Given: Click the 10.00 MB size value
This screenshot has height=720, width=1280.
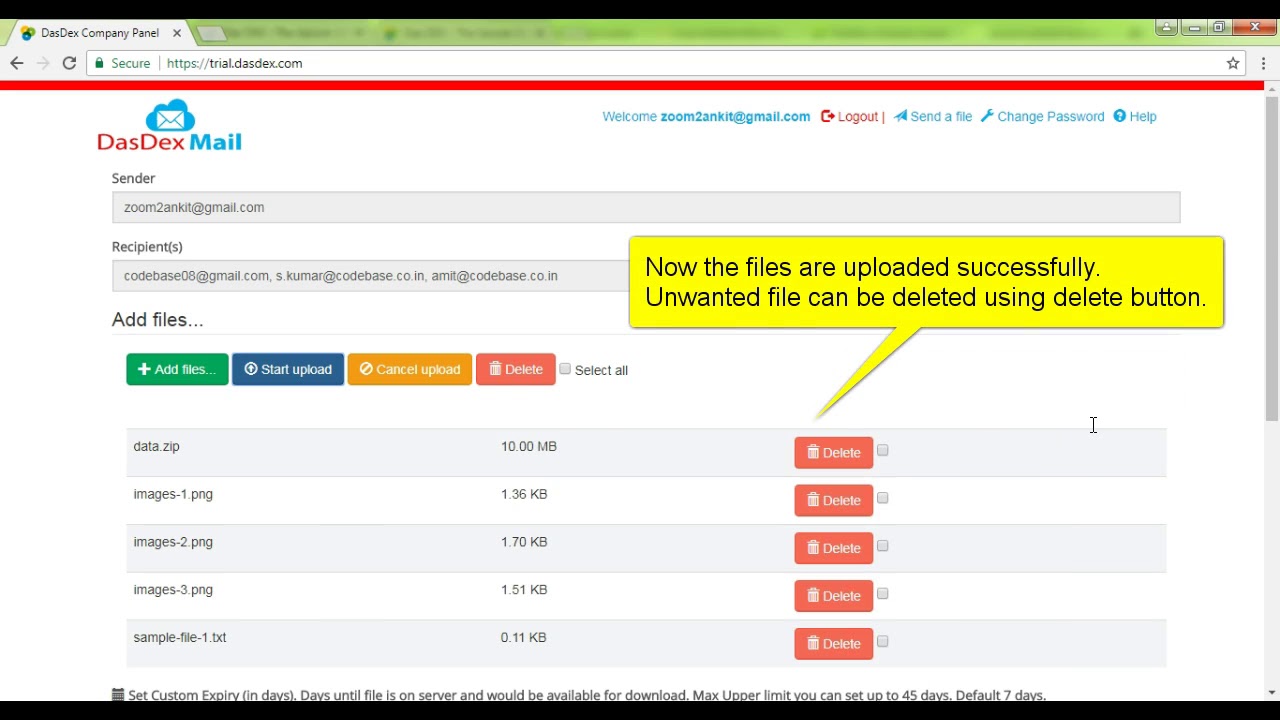Looking at the screenshot, I should coord(529,447).
